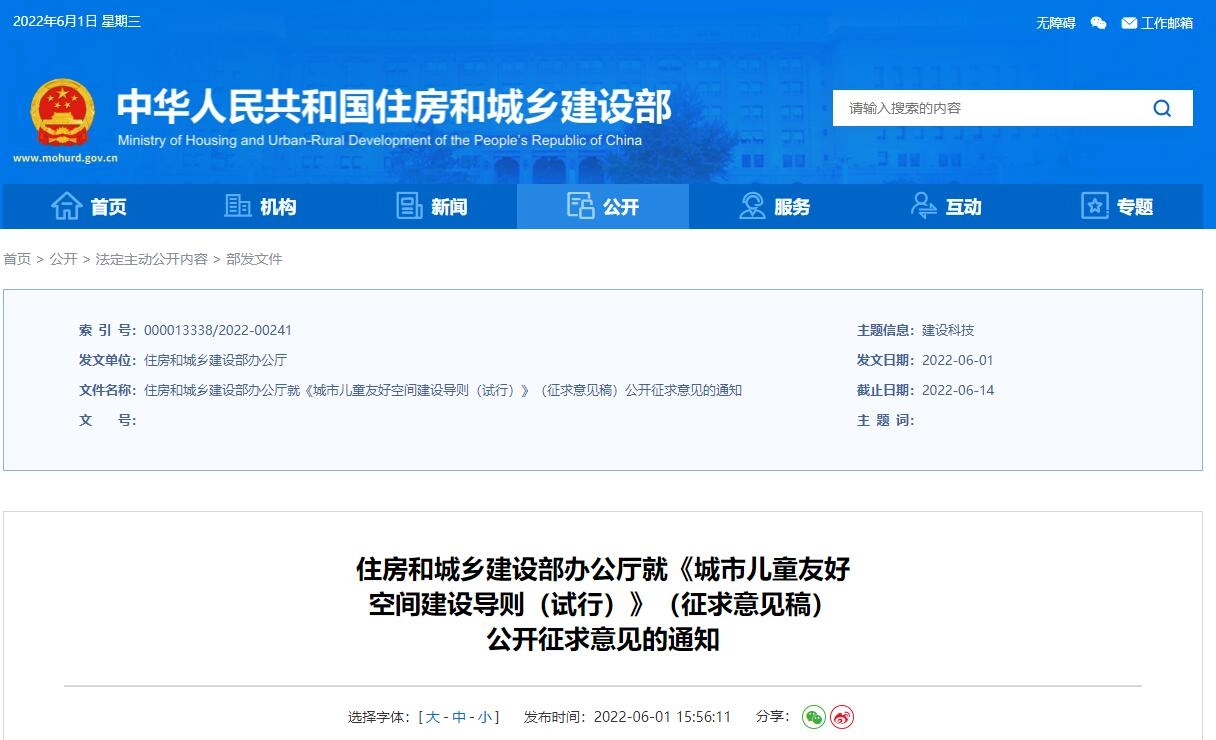1216x740 pixels.
Task: Click the person icon on the 服务 tab
Action: point(751,205)
